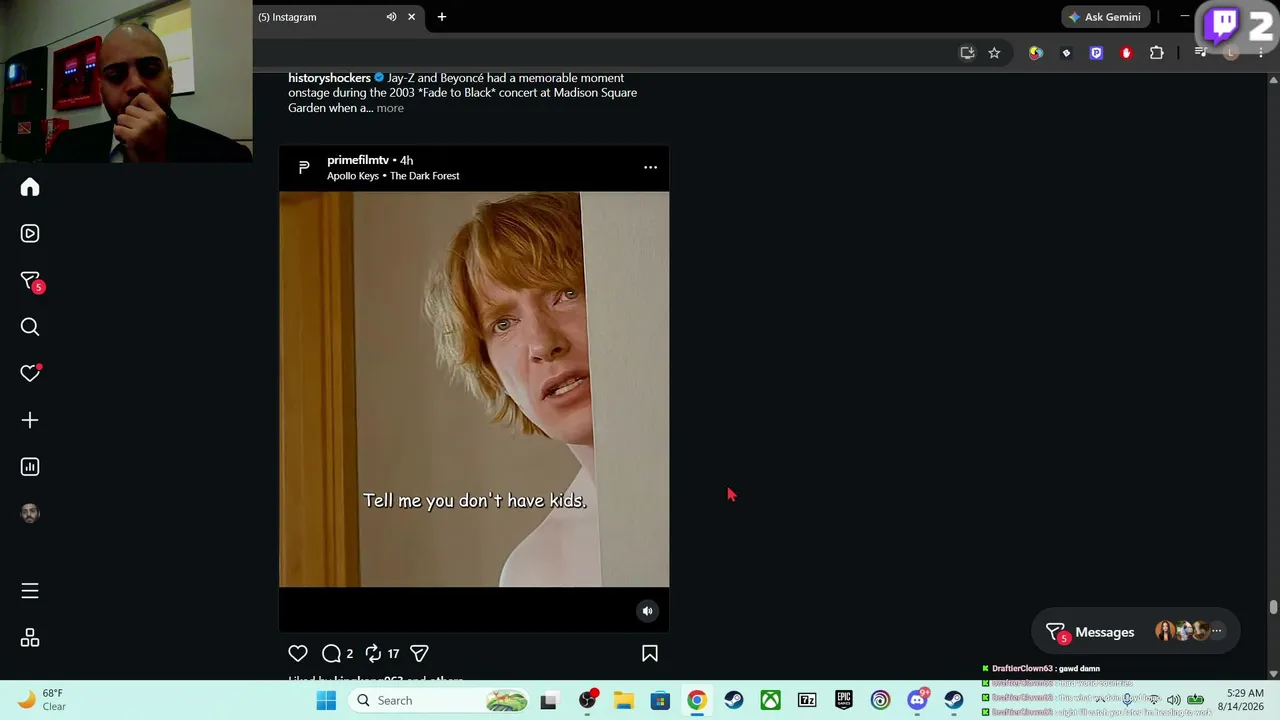Open Instagram search
This screenshot has height=720, width=1280.
click(30, 327)
